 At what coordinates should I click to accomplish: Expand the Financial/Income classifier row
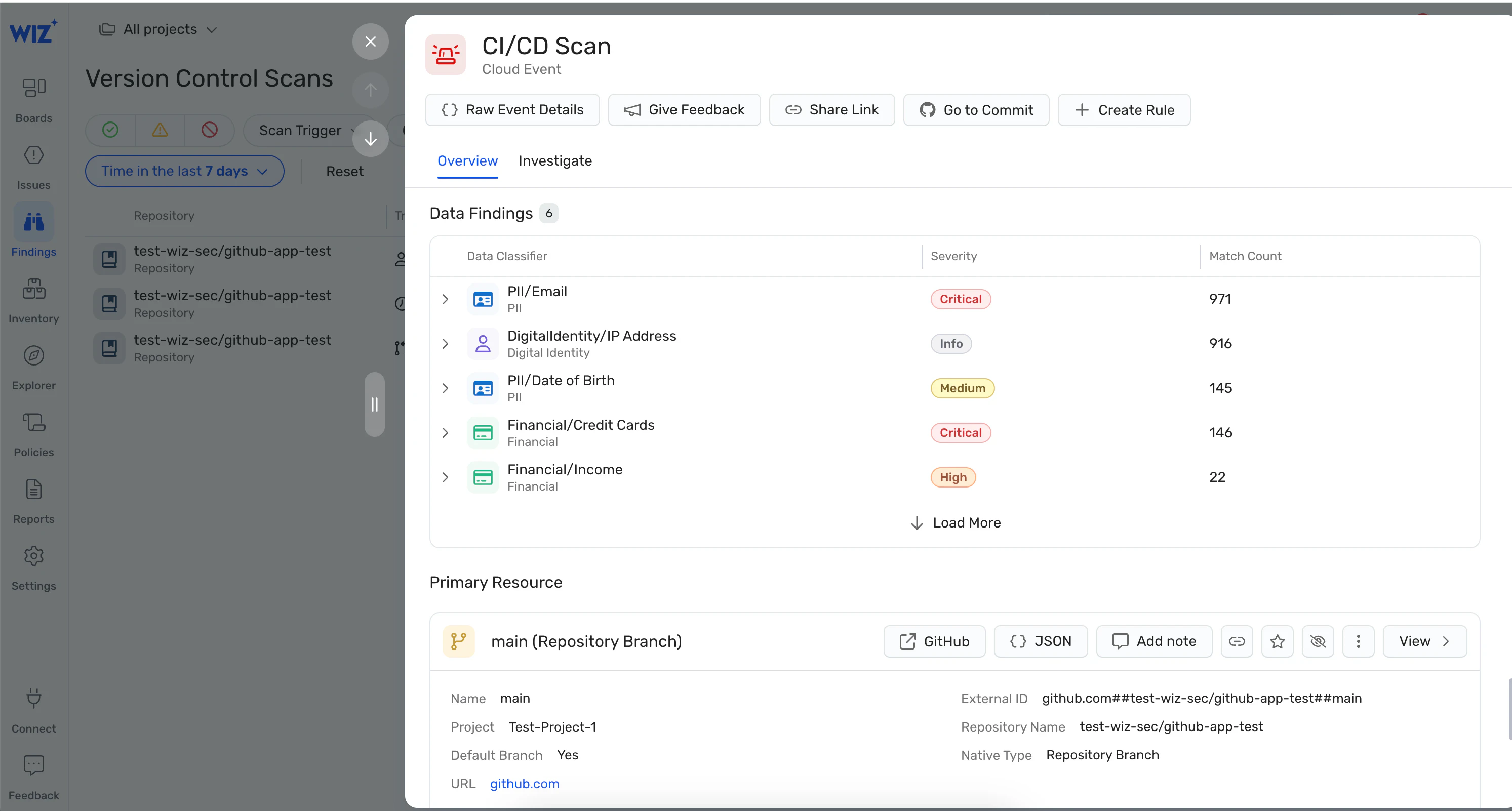447,477
